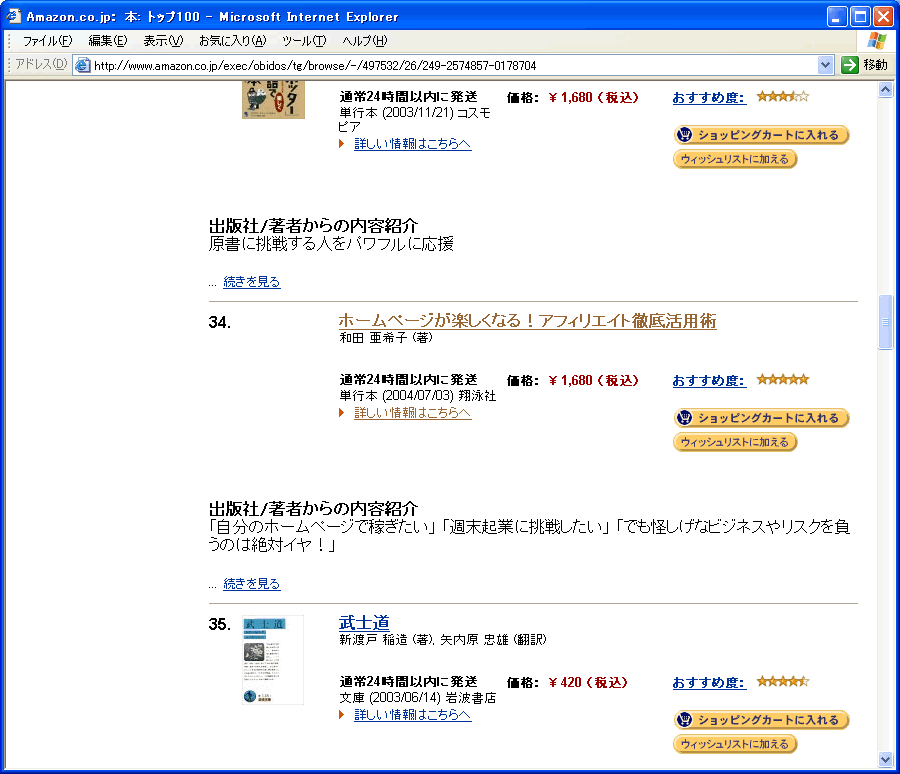Viewport: 900px width, 774px height.
Task: Click the green Go arrow button
Action: point(850,65)
